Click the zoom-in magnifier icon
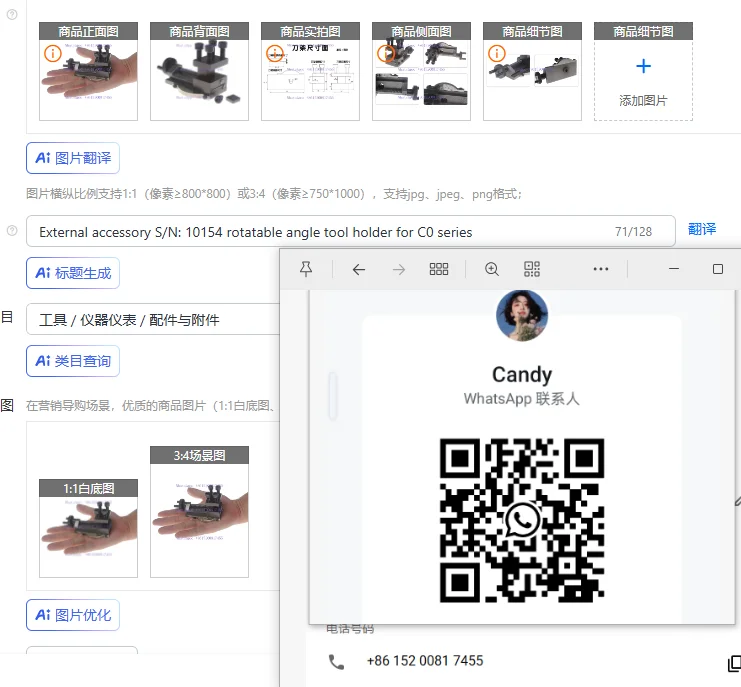Viewport: 741px width, 687px height. [492, 269]
